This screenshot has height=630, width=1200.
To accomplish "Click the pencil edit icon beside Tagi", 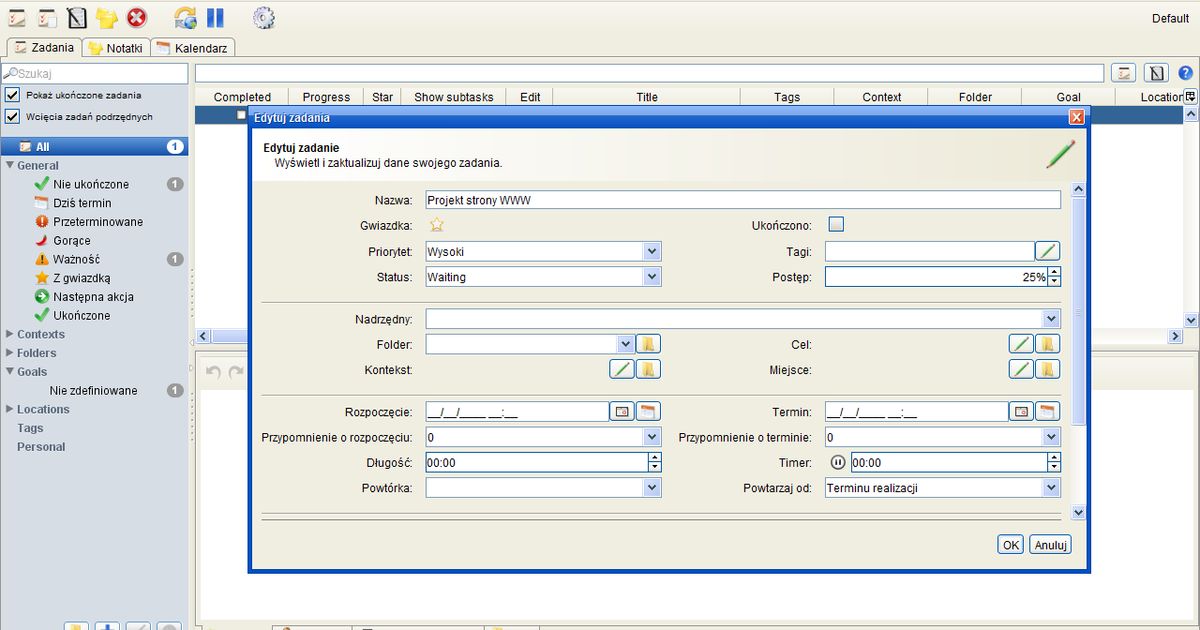I will pos(1046,250).
